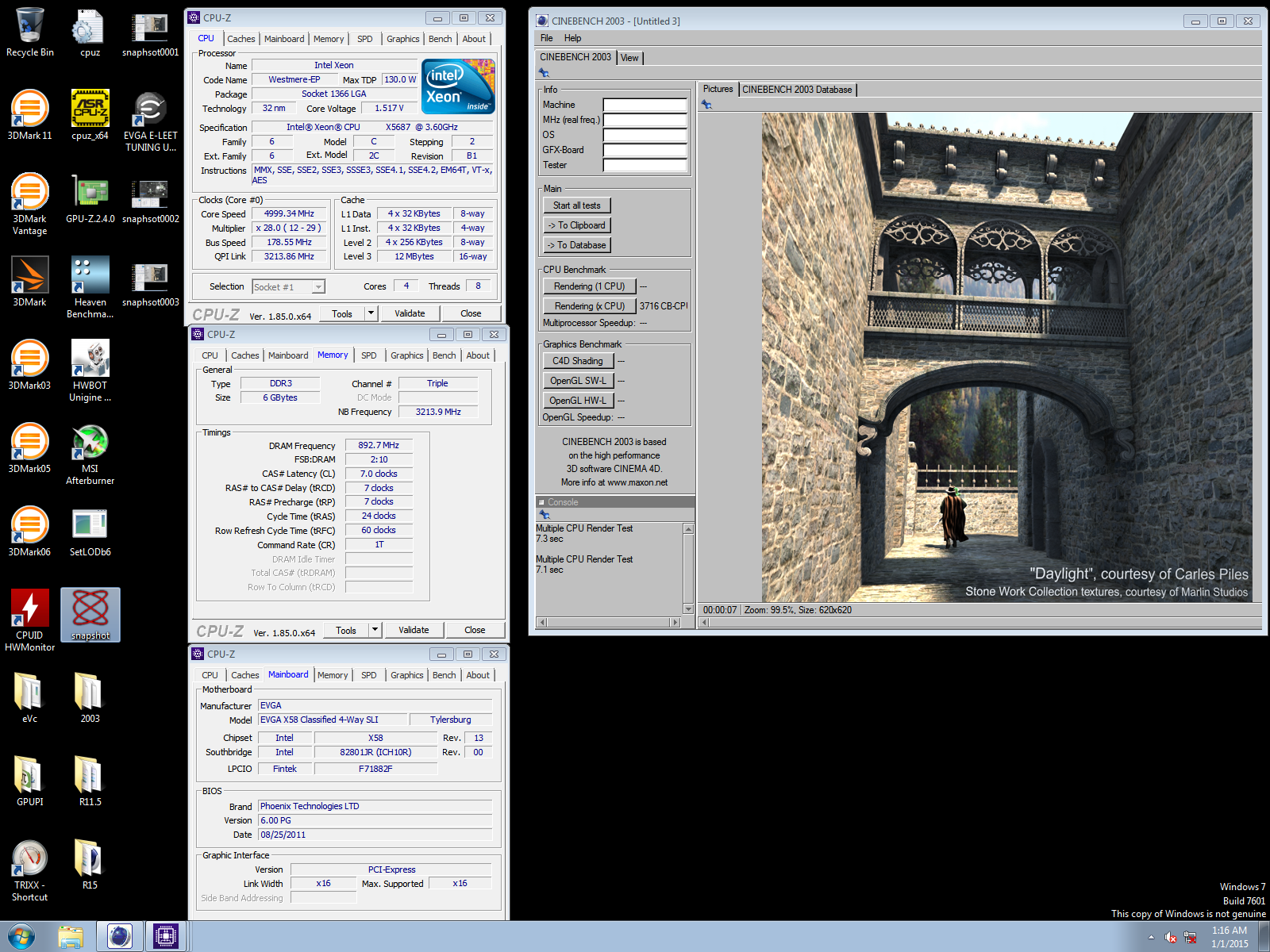Run the OpenGL HW-L test
The width and height of the screenshot is (1270, 952).
[x=578, y=401]
